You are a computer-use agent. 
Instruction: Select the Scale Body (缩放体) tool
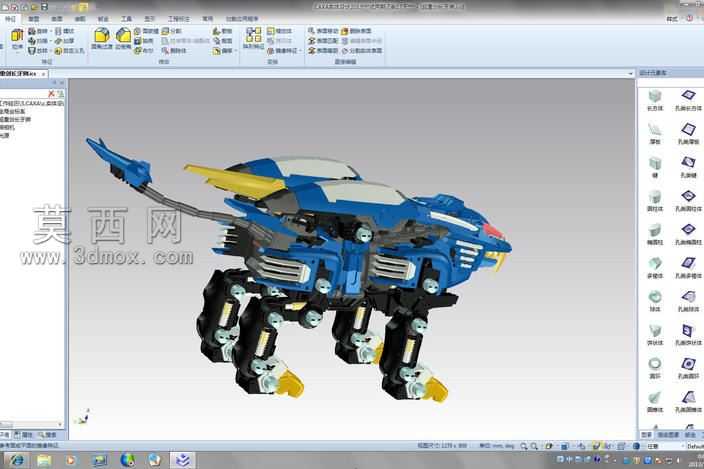point(279,31)
